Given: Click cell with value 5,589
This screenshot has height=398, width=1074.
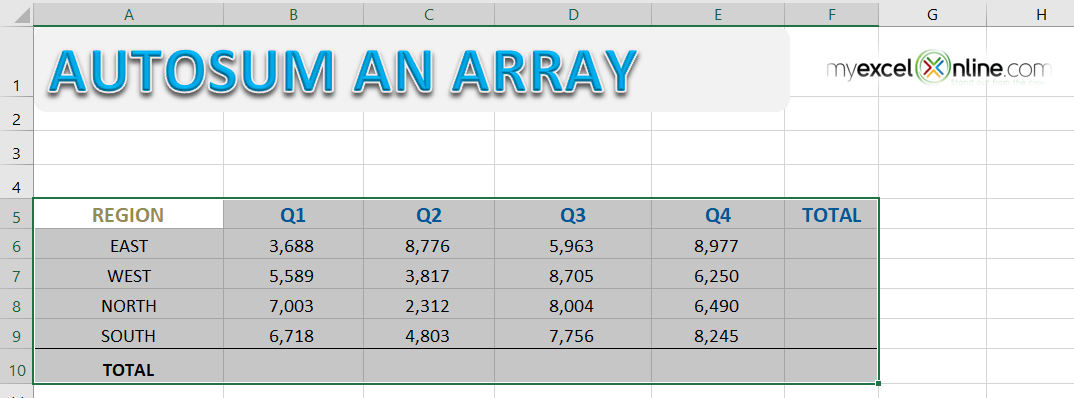Looking at the screenshot, I should 293,274.
